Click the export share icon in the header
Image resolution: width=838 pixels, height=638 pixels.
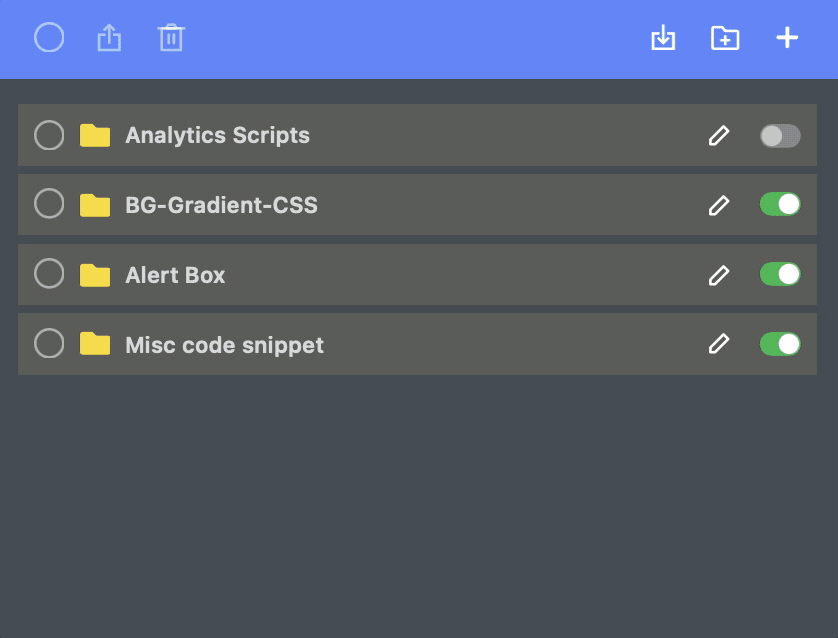point(110,37)
